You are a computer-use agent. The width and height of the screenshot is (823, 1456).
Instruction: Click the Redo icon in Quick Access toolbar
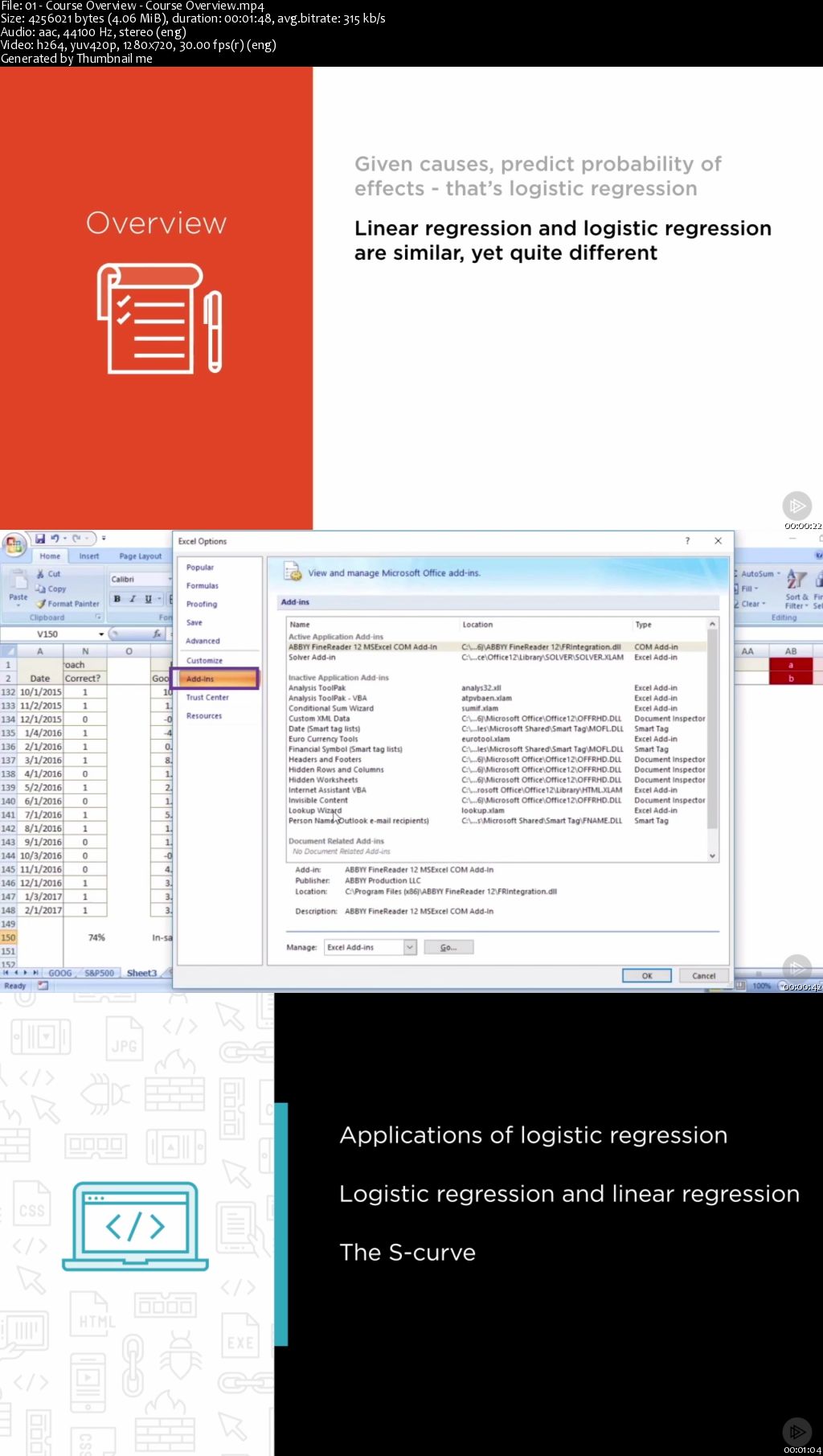pos(76,539)
